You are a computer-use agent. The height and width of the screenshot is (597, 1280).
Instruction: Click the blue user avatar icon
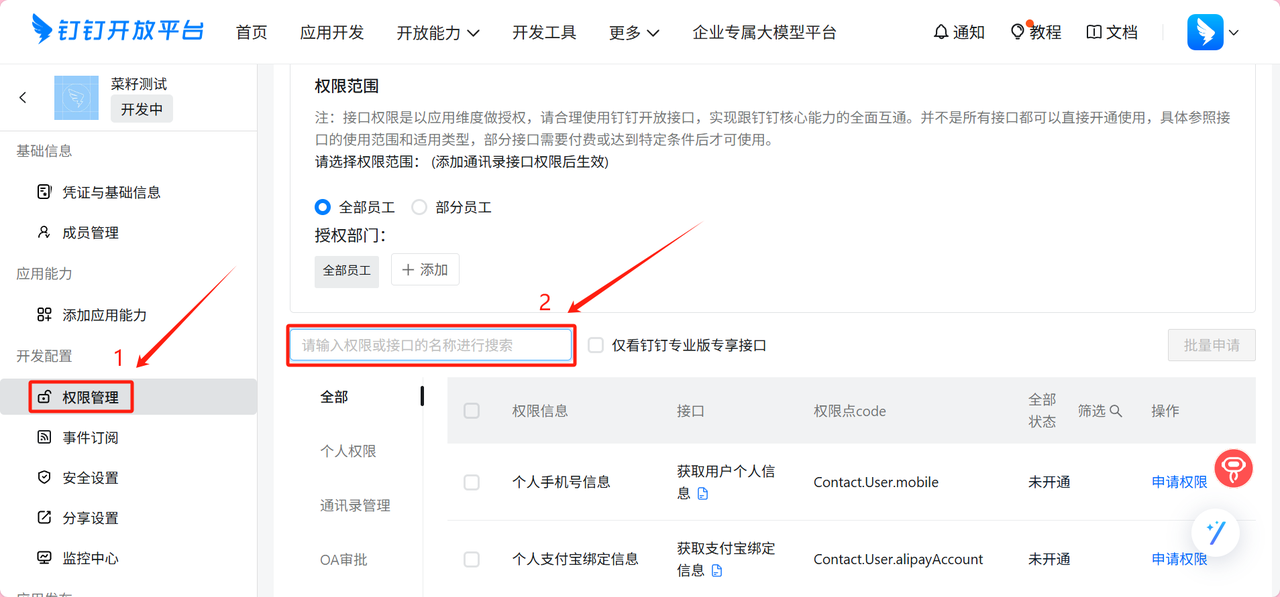tap(1205, 32)
